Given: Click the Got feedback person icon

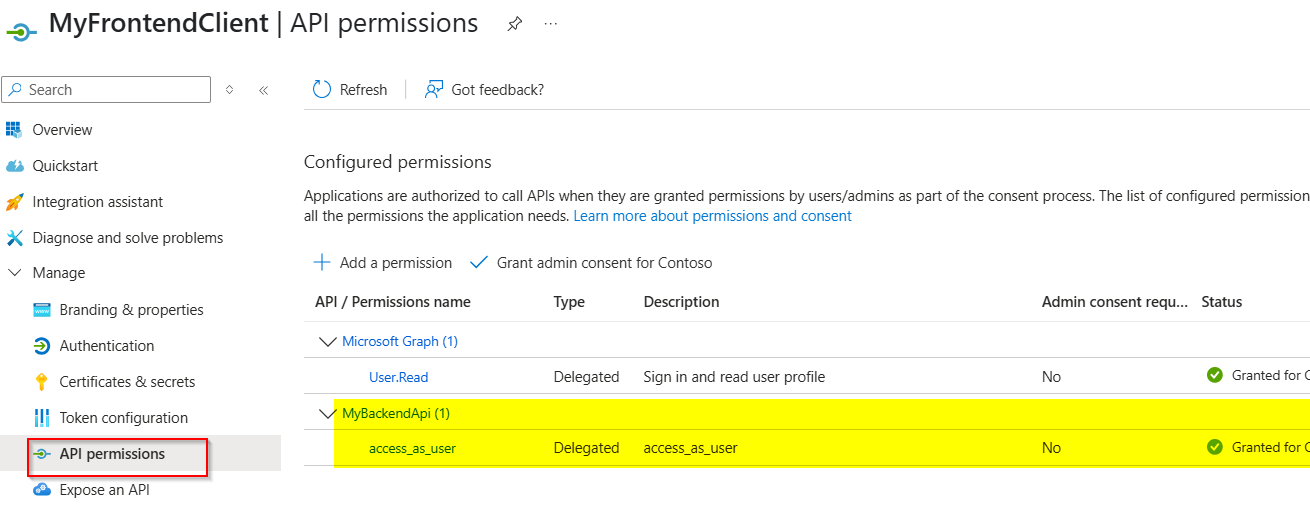Looking at the screenshot, I should (434, 90).
